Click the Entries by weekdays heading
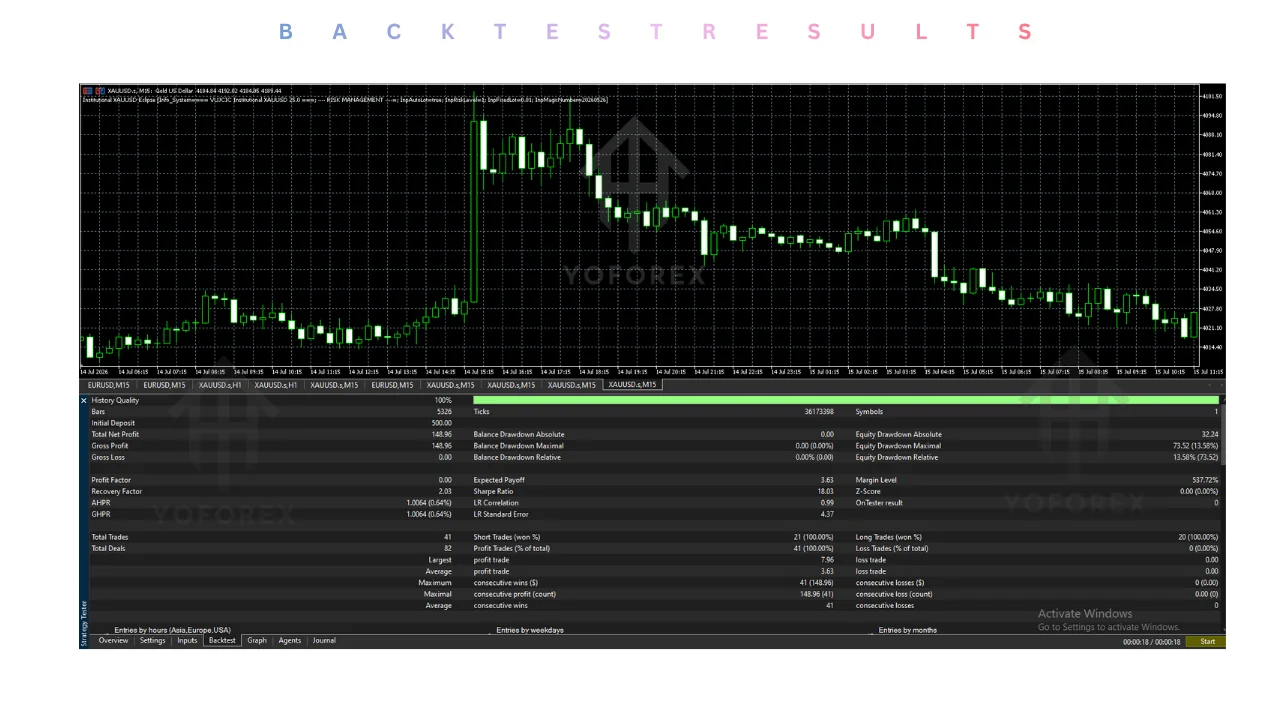Image resolution: width=1280 pixels, height=720 pixels. pyautogui.click(x=530, y=630)
